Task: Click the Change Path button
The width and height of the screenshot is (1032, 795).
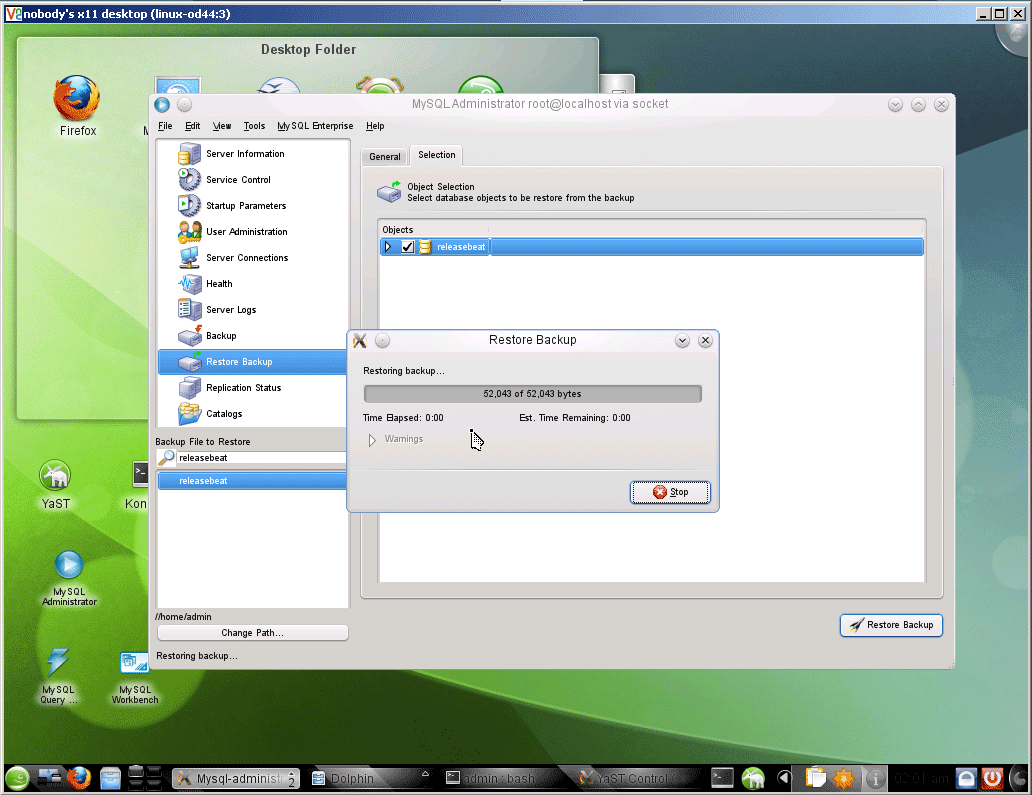Action: (253, 632)
